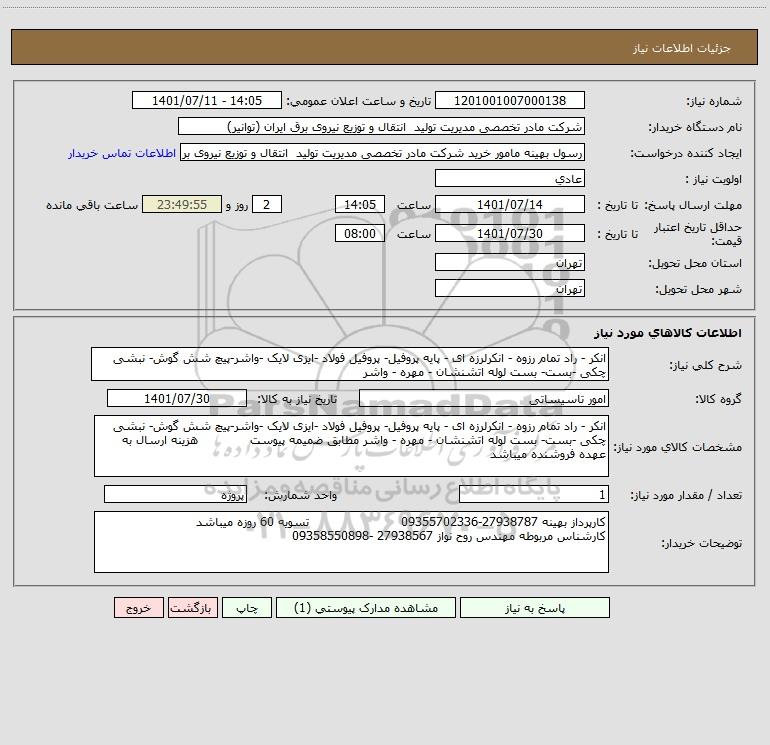
Task: Click the توضیحات خریدار label
Action: 701,543
